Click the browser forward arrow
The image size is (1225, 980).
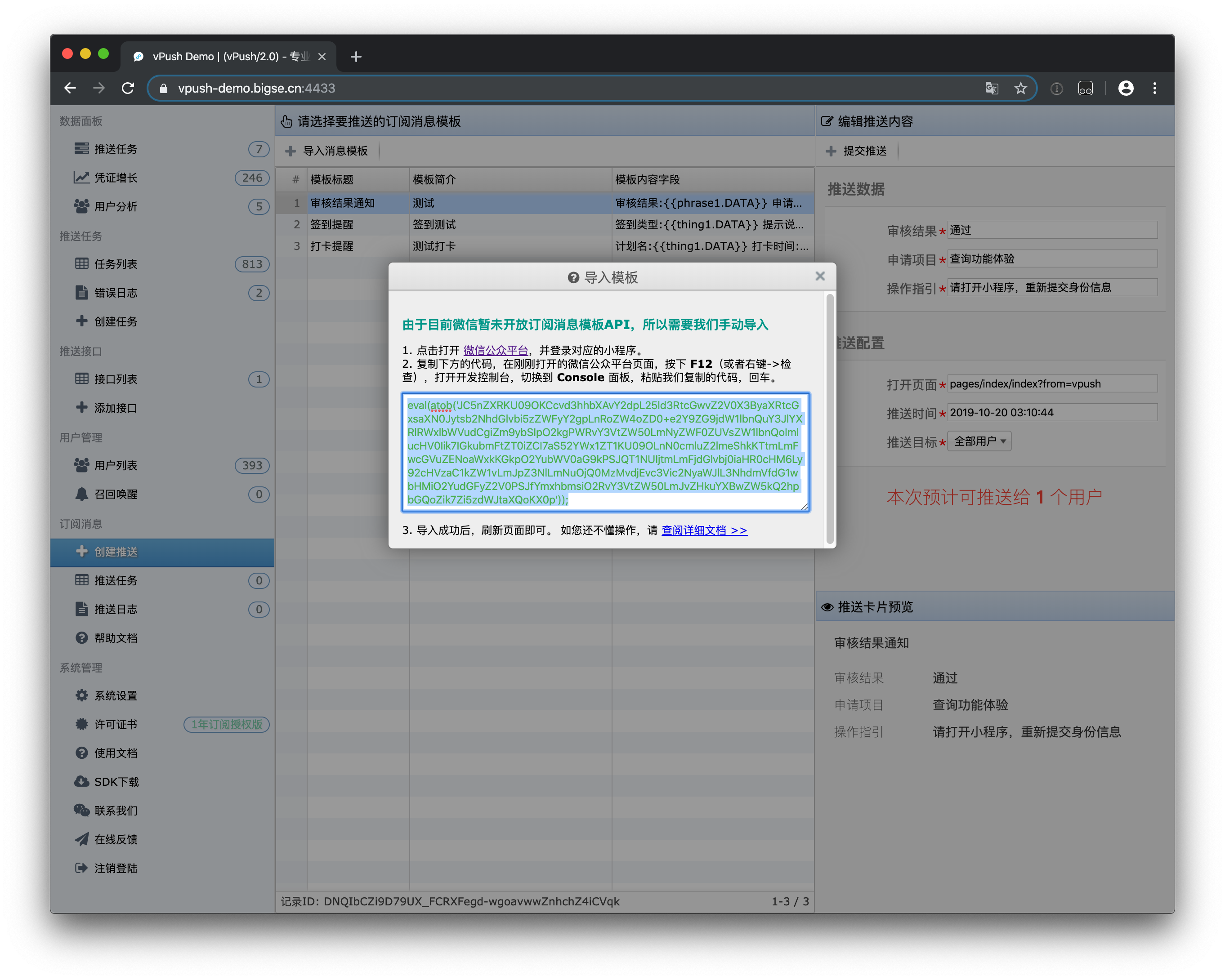(x=99, y=88)
